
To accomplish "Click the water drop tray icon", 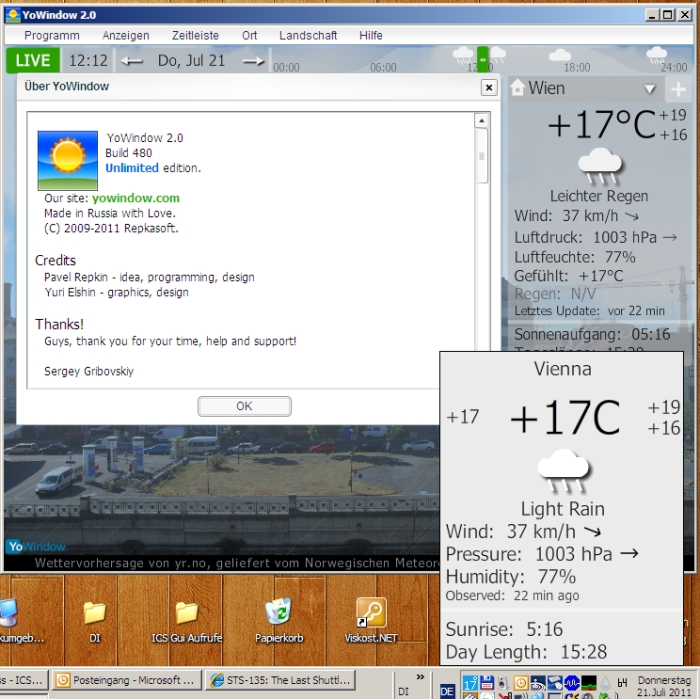I will pyautogui.click(x=605, y=683).
